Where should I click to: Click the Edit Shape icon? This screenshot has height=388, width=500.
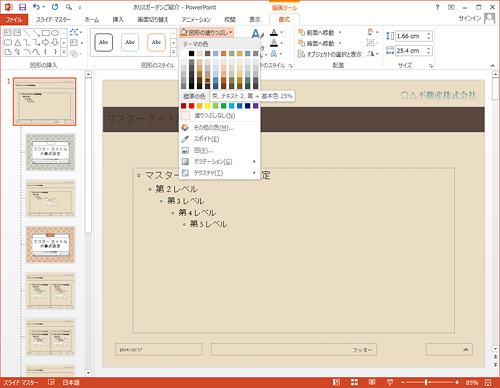(x=74, y=32)
